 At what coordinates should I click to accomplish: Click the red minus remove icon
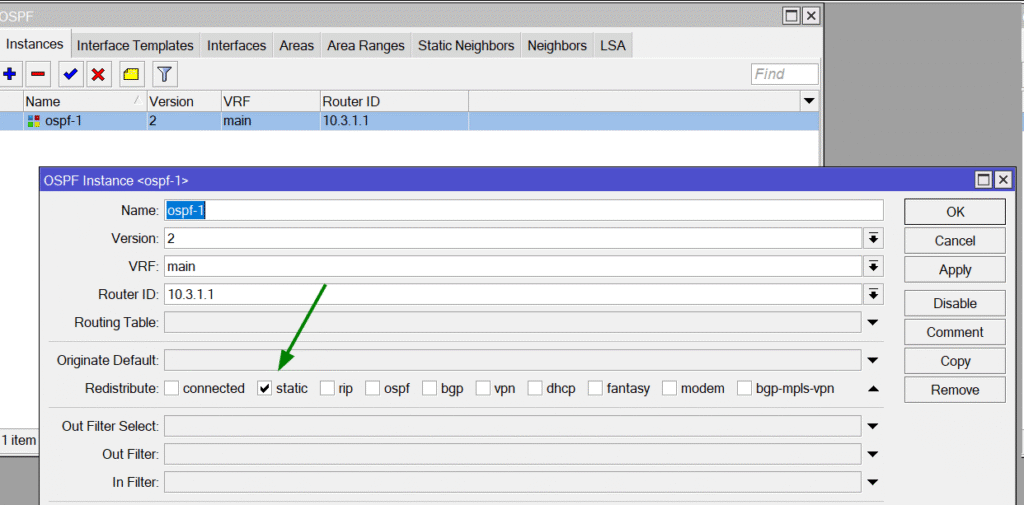coord(38,74)
